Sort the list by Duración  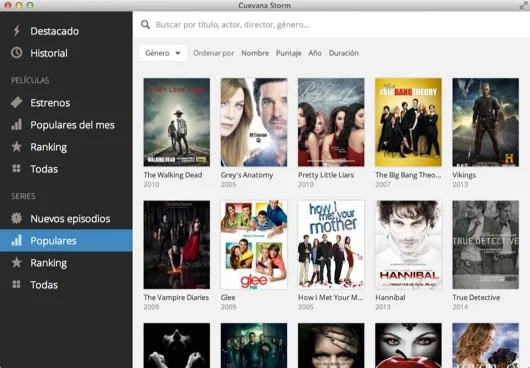pyautogui.click(x=344, y=53)
